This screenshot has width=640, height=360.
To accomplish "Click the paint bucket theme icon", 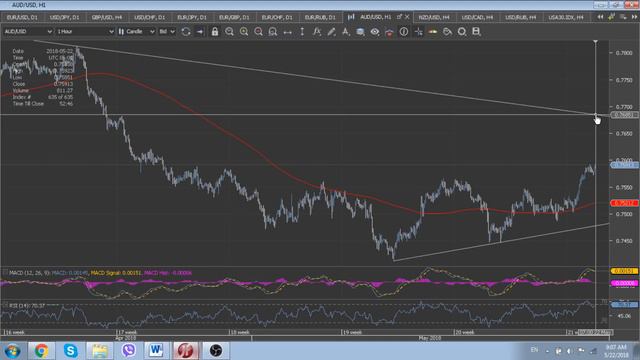I will point(447,31).
